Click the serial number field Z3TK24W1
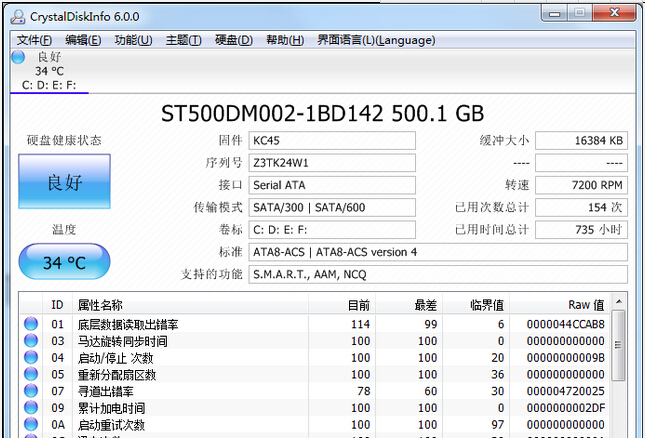Screen dimensions: 645x438 click(331, 163)
